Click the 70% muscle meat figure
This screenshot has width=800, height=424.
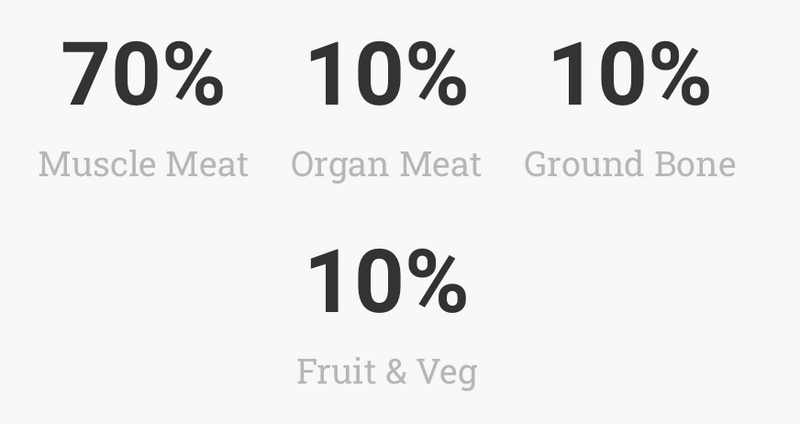(x=143, y=74)
